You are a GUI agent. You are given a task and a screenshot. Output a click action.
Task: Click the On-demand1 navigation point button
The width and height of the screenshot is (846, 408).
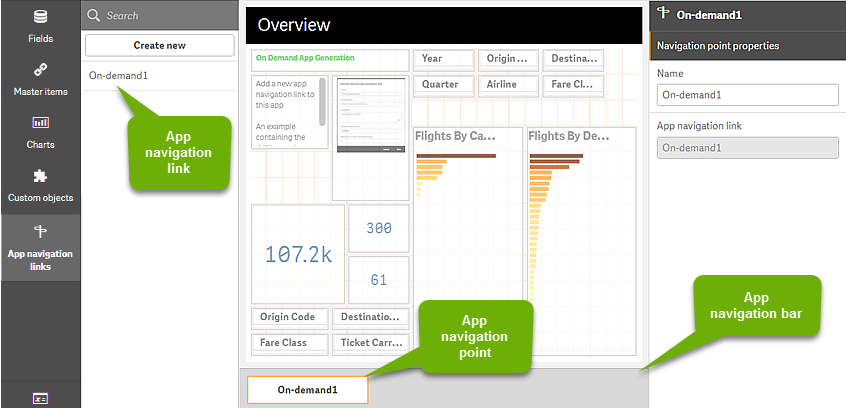point(307,390)
